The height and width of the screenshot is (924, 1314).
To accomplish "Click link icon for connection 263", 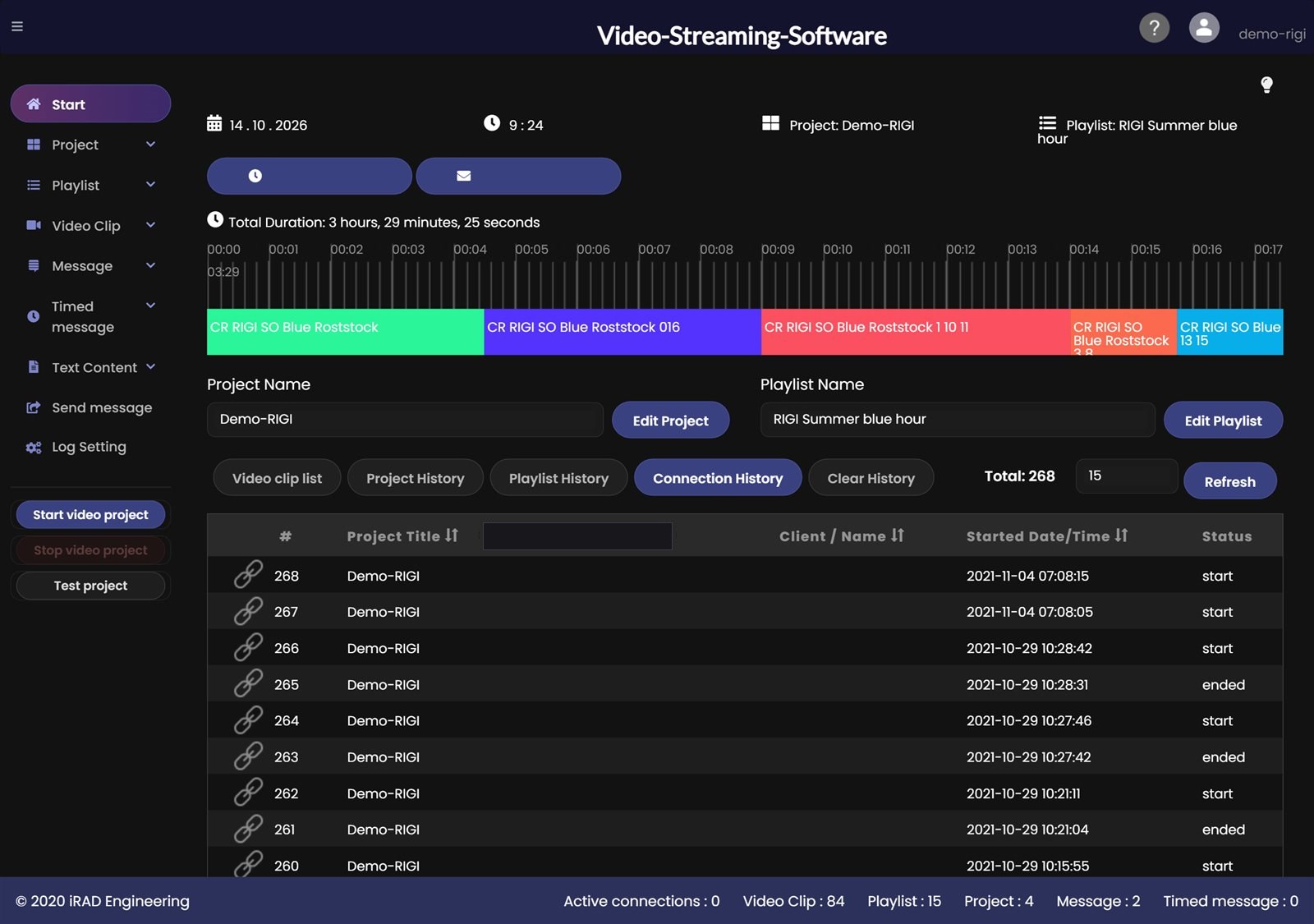I will tap(248, 756).
